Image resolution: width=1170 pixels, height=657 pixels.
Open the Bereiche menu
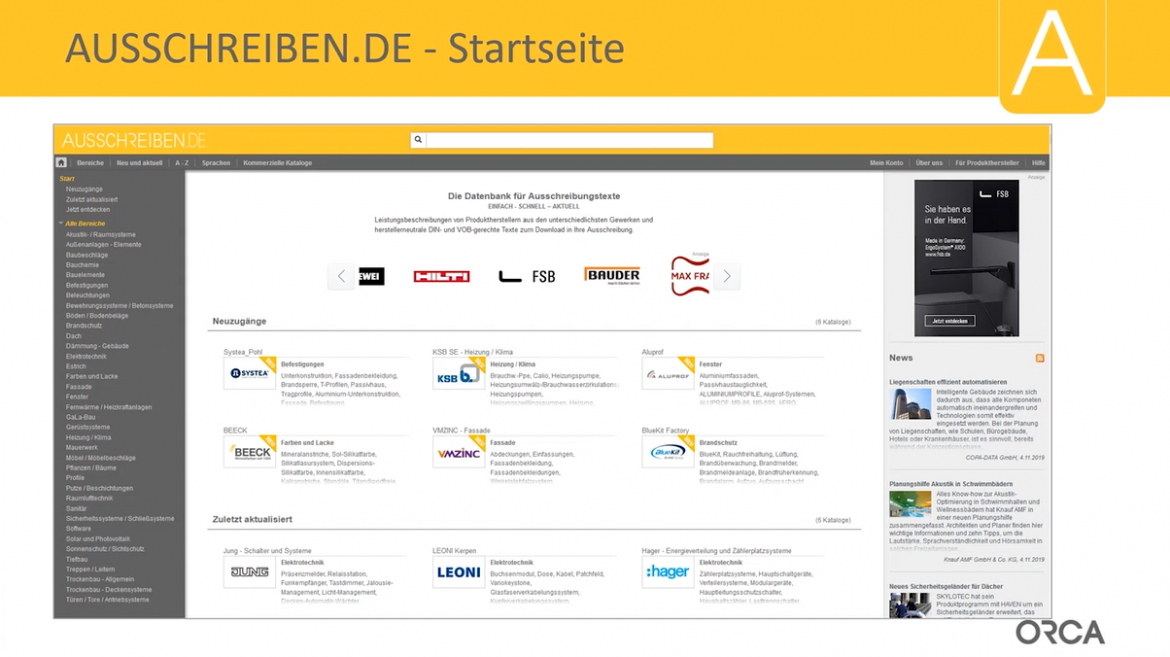click(x=90, y=163)
